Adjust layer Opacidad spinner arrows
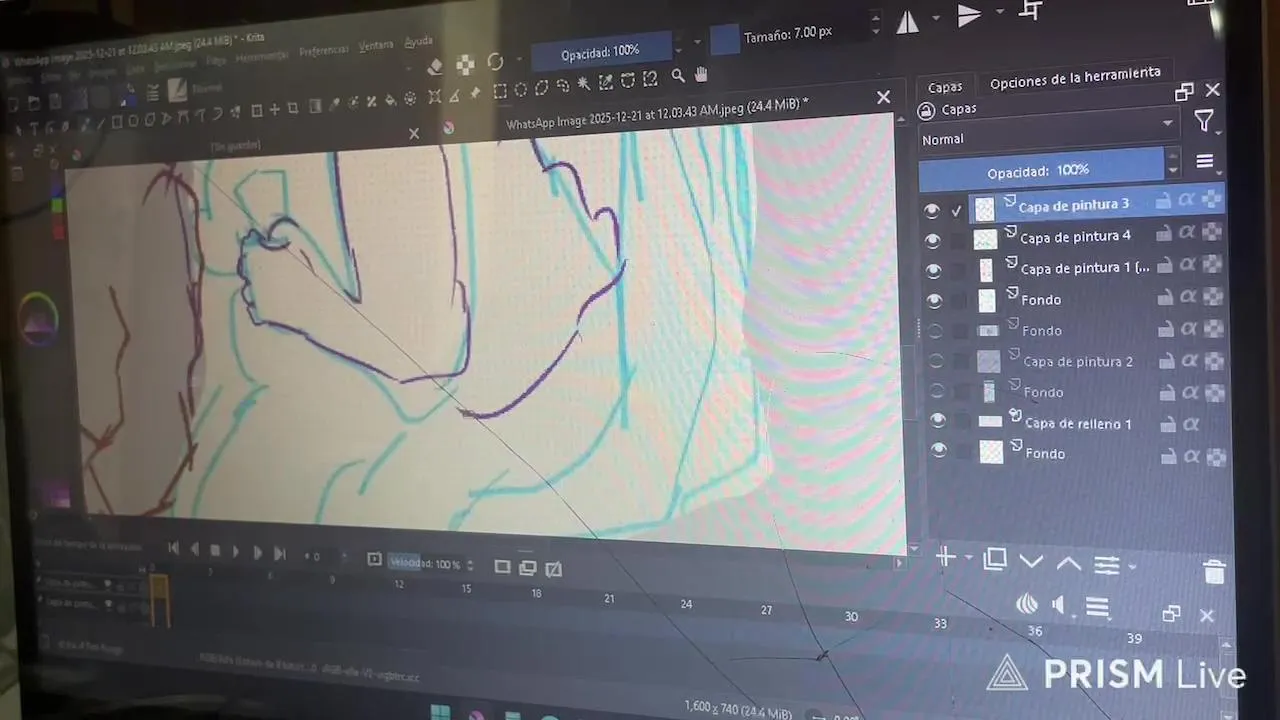 (1174, 164)
